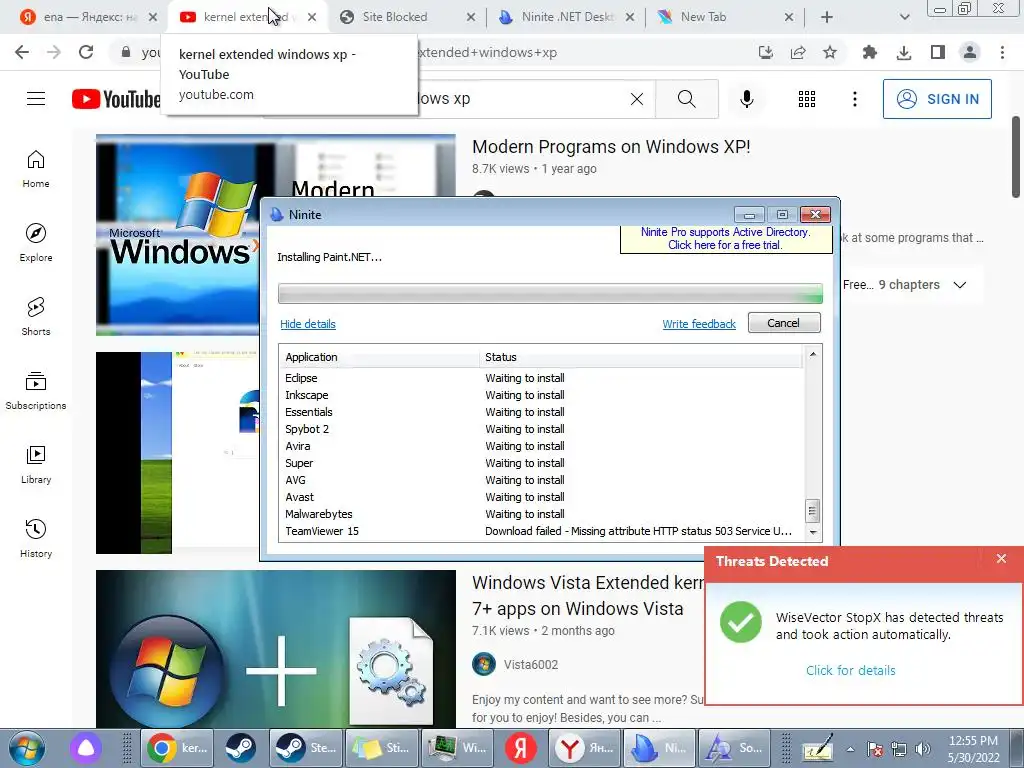The width and height of the screenshot is (1024, 768).
Task: Click the browser back arrow
Action: point(22,52)
